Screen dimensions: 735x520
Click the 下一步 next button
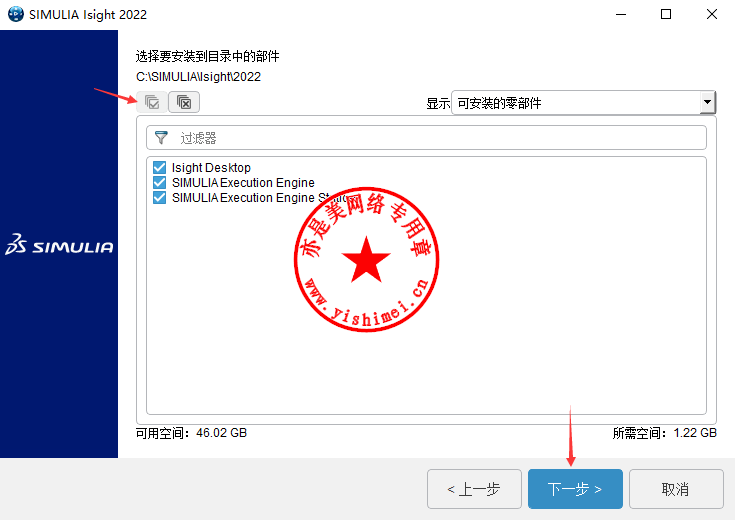click(575, 489)
